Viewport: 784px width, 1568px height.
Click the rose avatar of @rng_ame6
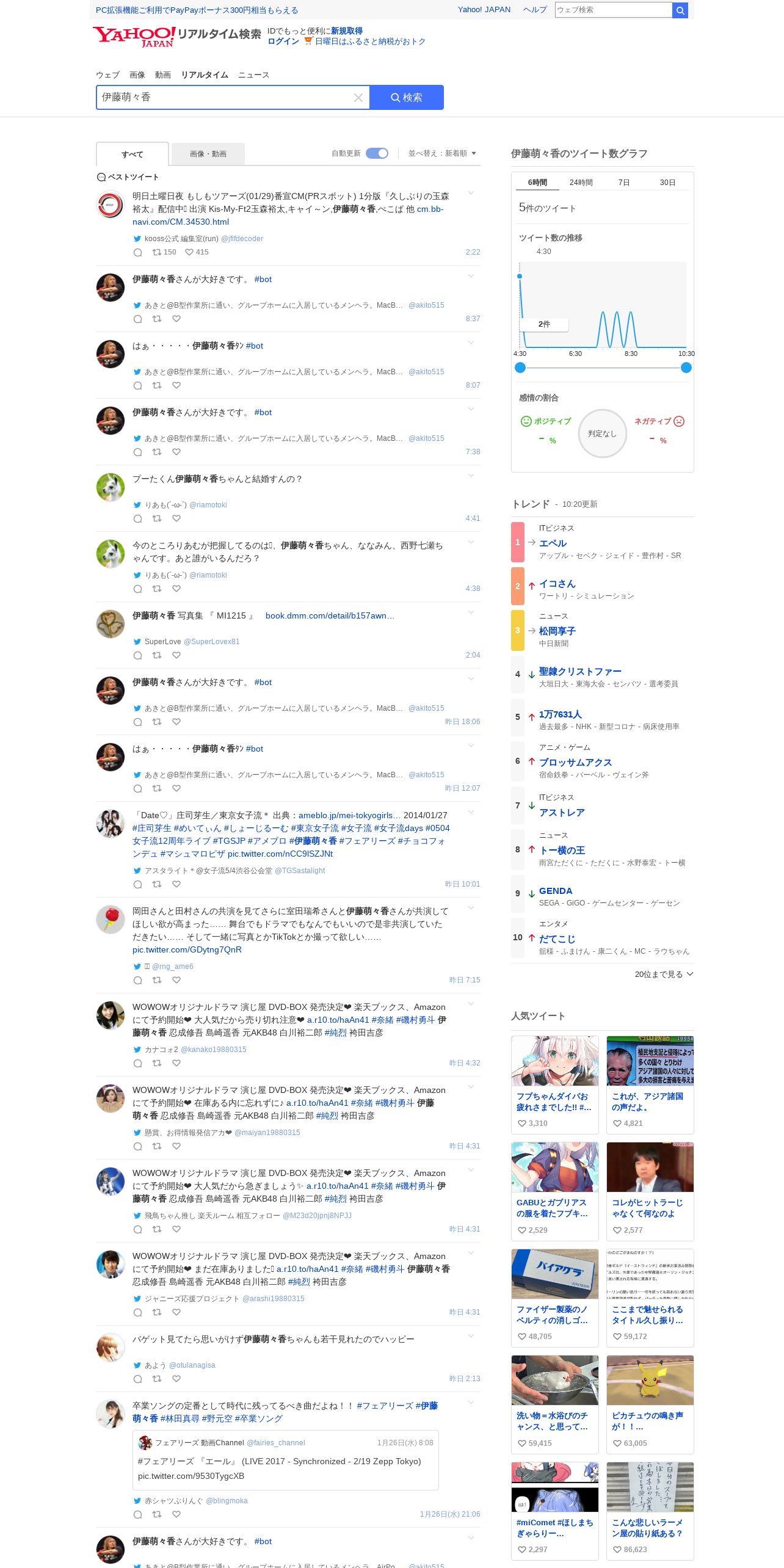pos(111,920)
